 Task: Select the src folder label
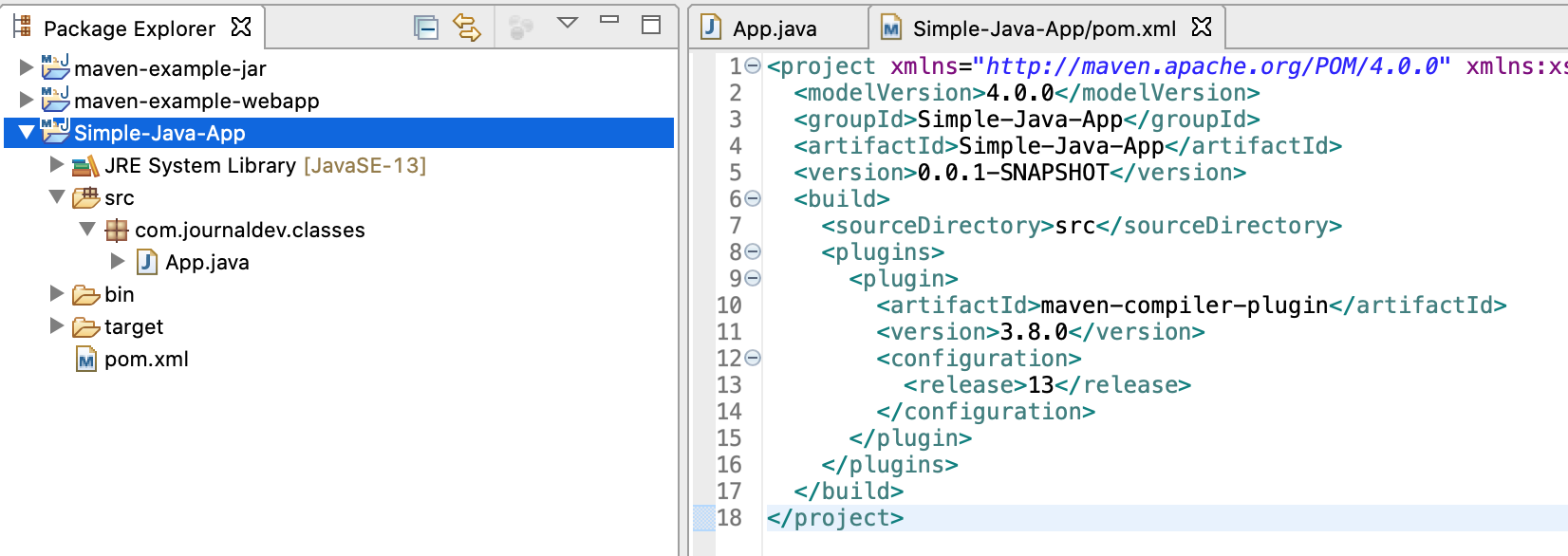[x=120, y=198]
